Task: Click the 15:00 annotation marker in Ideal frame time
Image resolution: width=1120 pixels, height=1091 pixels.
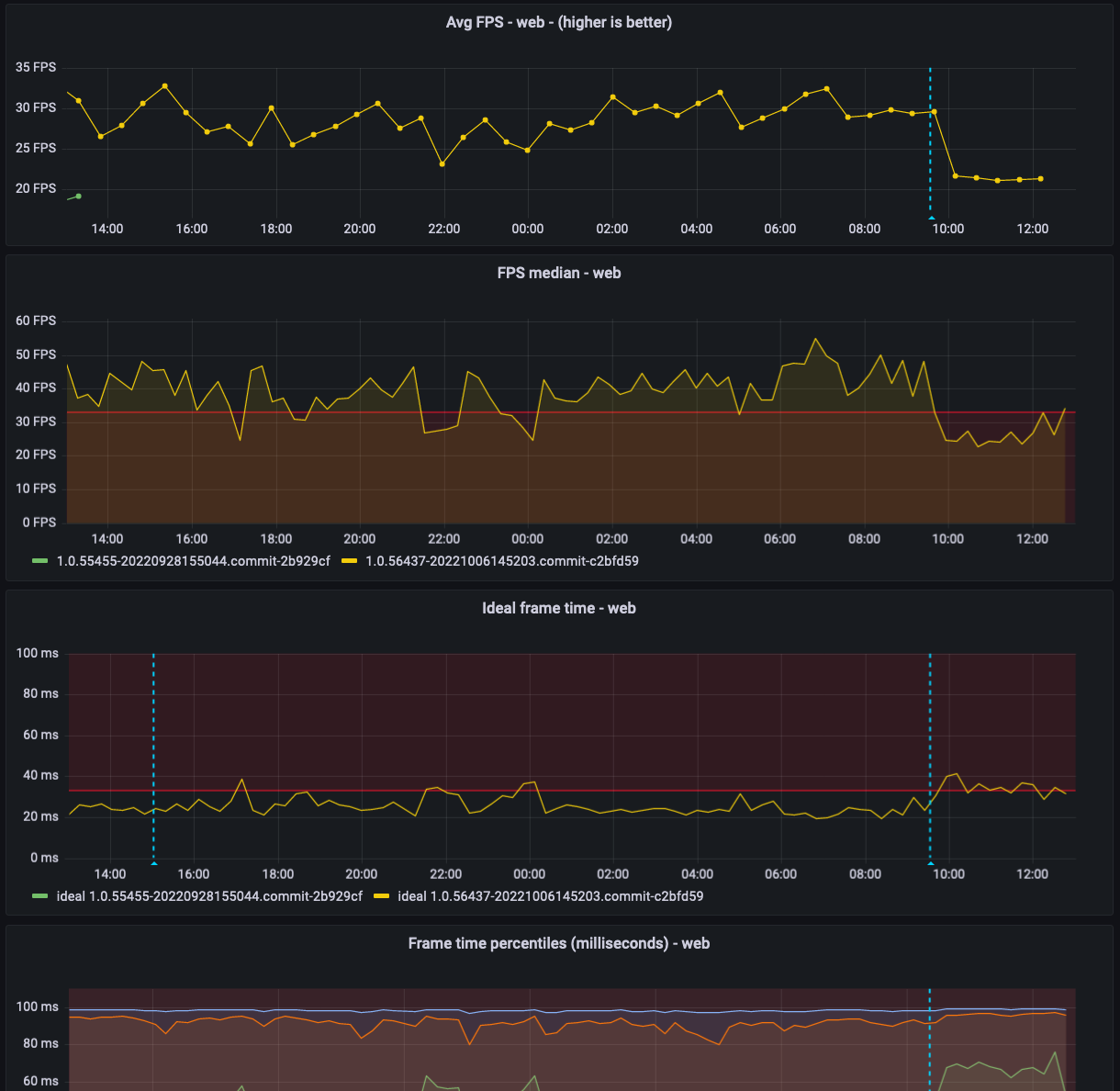Action: pos(153,862)
